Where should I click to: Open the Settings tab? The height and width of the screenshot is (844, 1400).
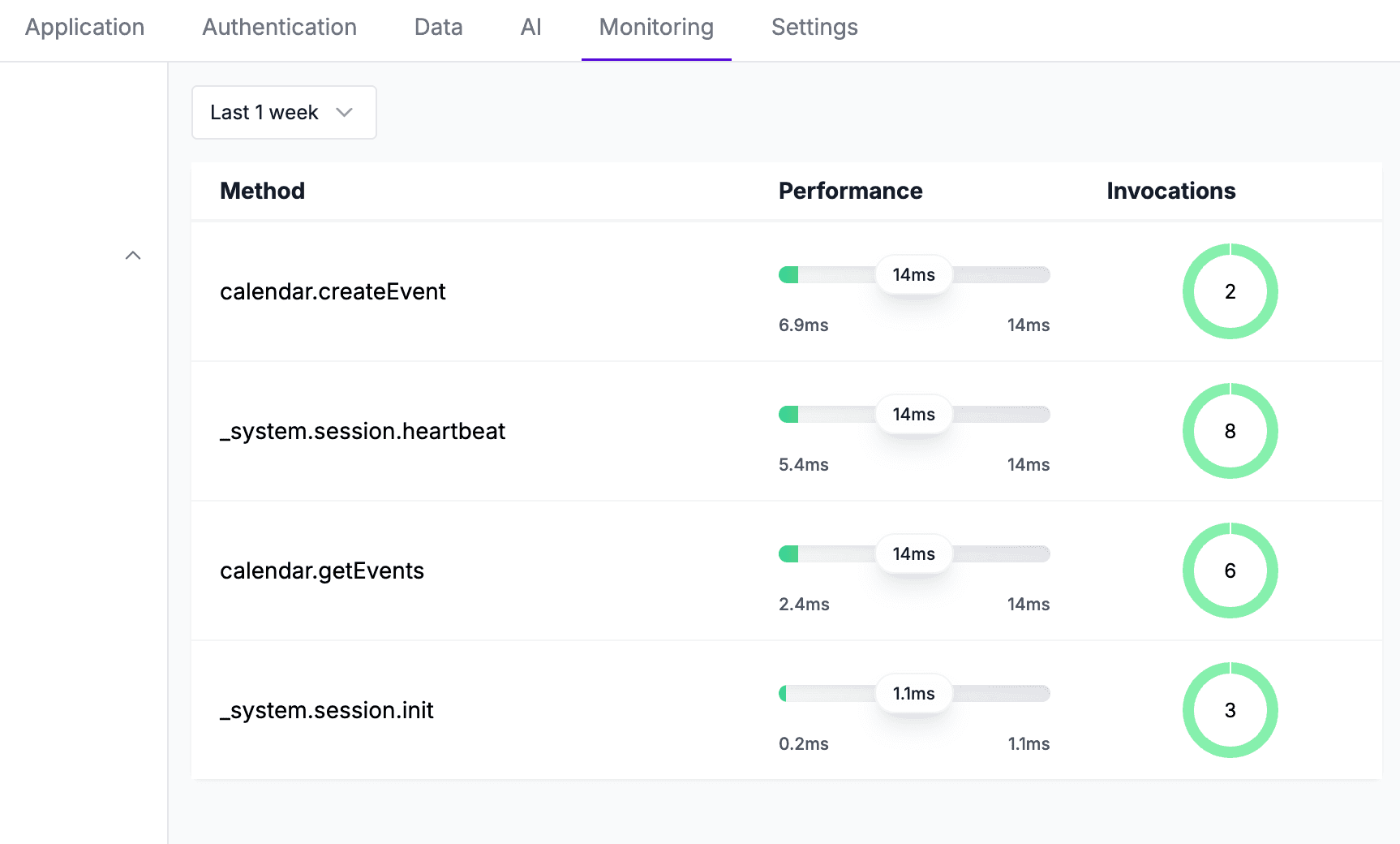click(x=814, y=27)
